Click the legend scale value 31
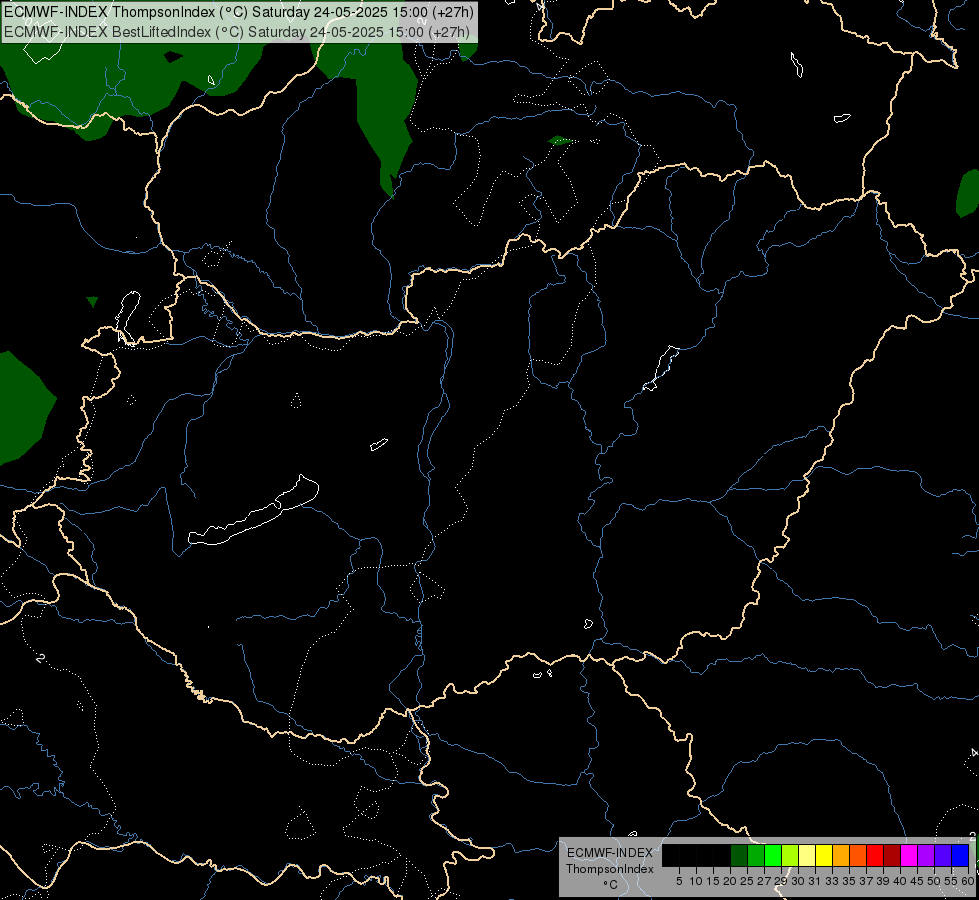The width and height of the screenshot is (979, 900). pyautogui.click(x=815, y=881)
